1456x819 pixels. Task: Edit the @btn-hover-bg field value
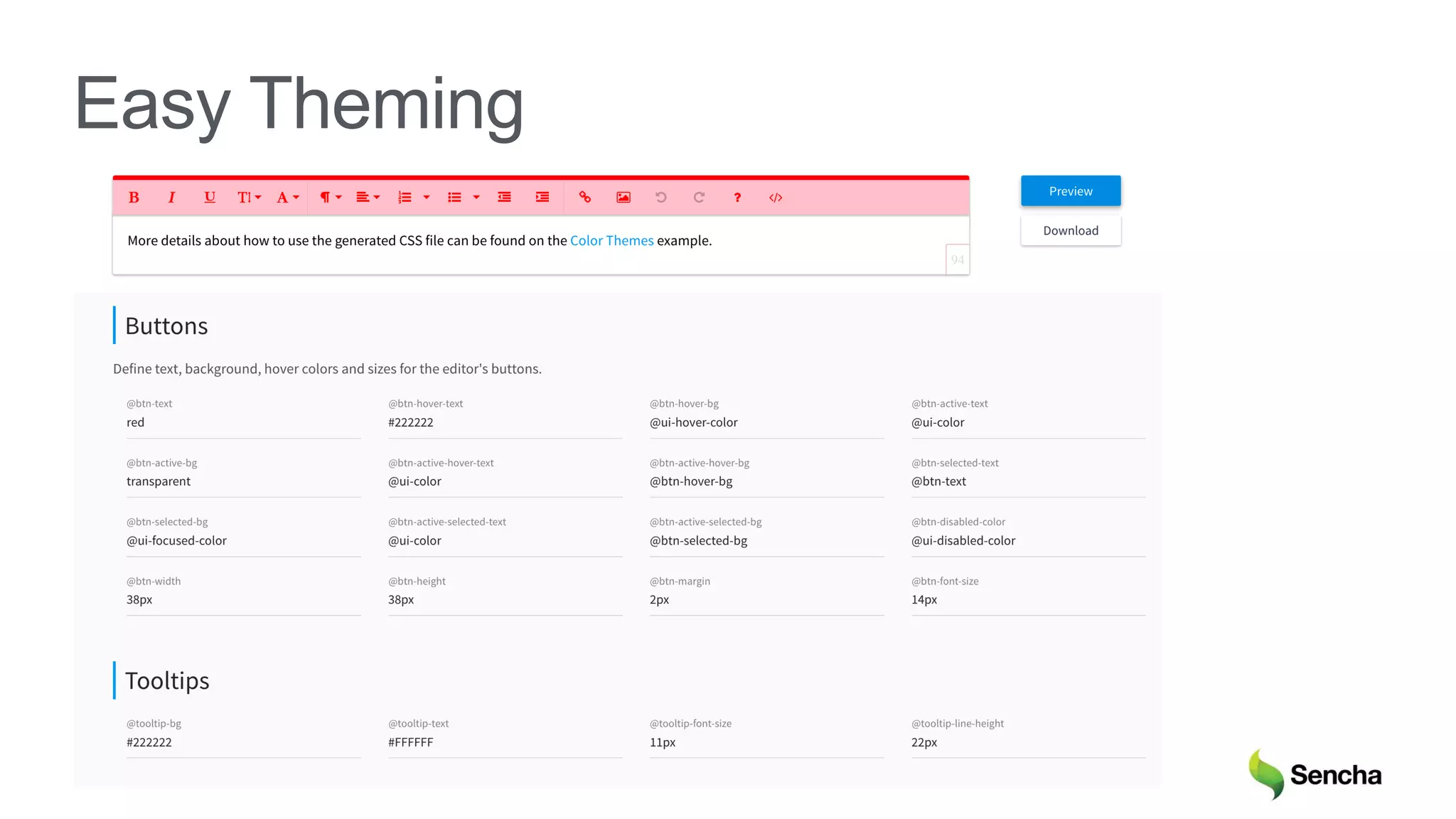(x=767, y=422)
